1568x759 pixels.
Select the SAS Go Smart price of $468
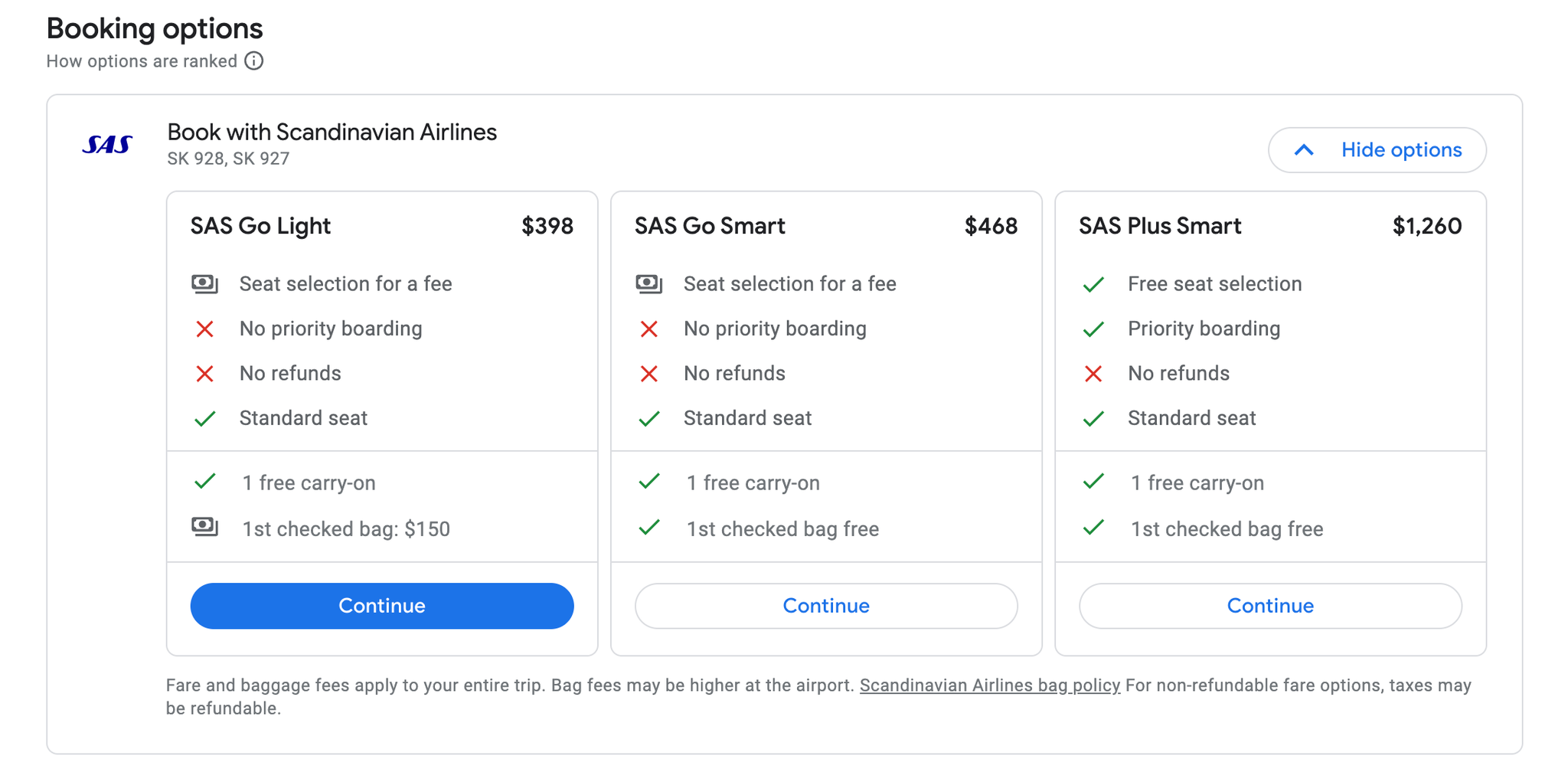(x=991, y=225)
